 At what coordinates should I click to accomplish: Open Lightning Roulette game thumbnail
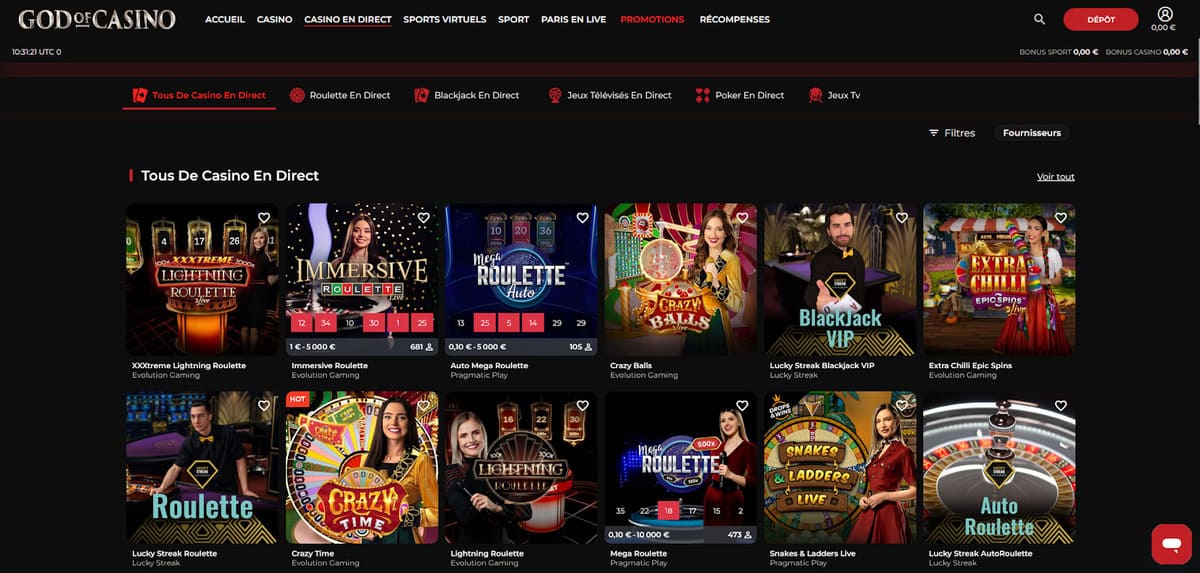pos(521,468)
